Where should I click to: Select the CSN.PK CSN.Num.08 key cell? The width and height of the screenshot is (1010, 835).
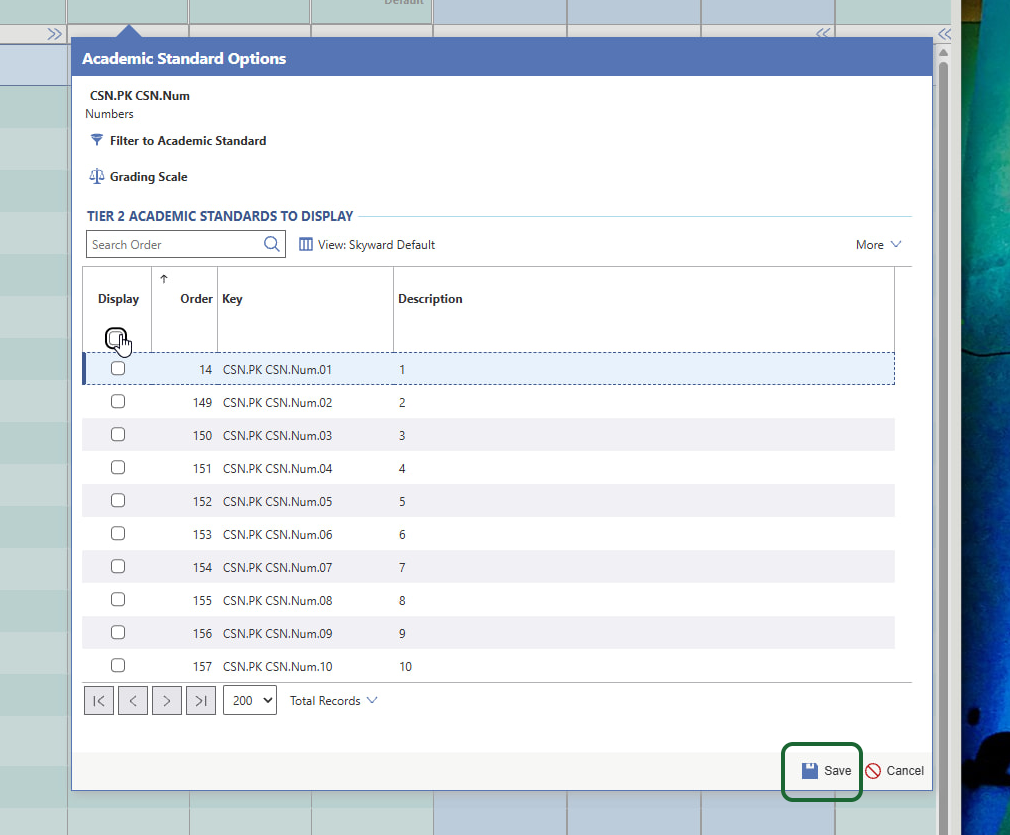pyautogui.click(x=277, y=600)
